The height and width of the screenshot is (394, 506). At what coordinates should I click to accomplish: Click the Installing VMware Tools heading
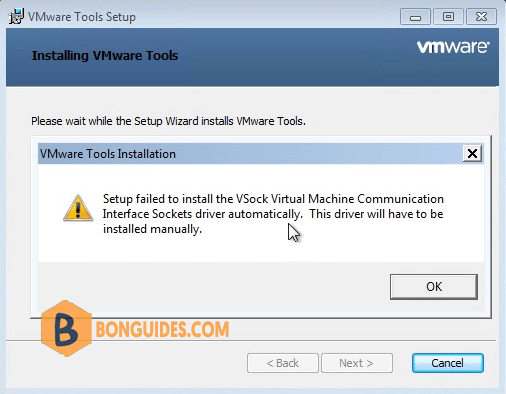pos(105,55)
